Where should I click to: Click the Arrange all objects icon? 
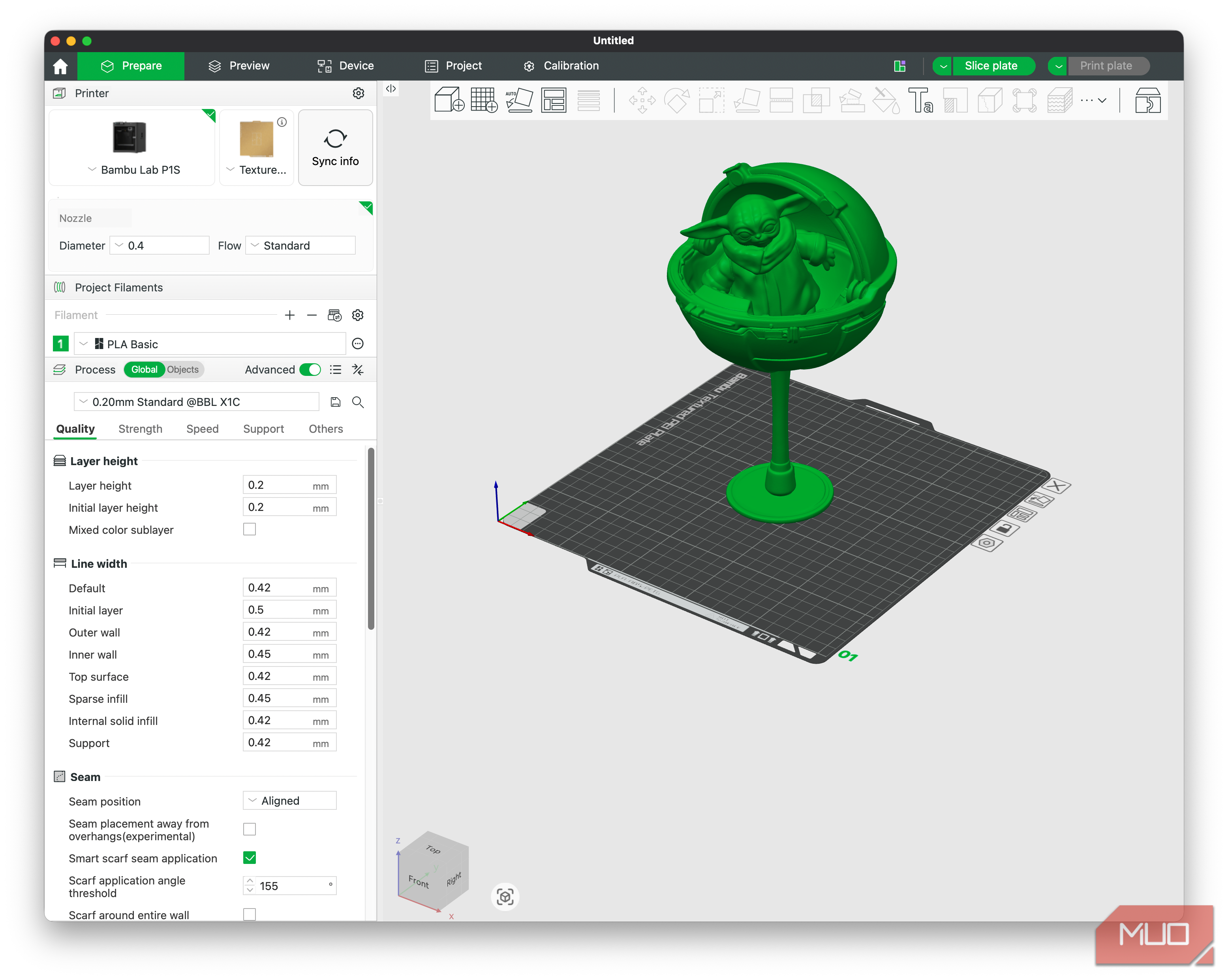coord(554,100)
